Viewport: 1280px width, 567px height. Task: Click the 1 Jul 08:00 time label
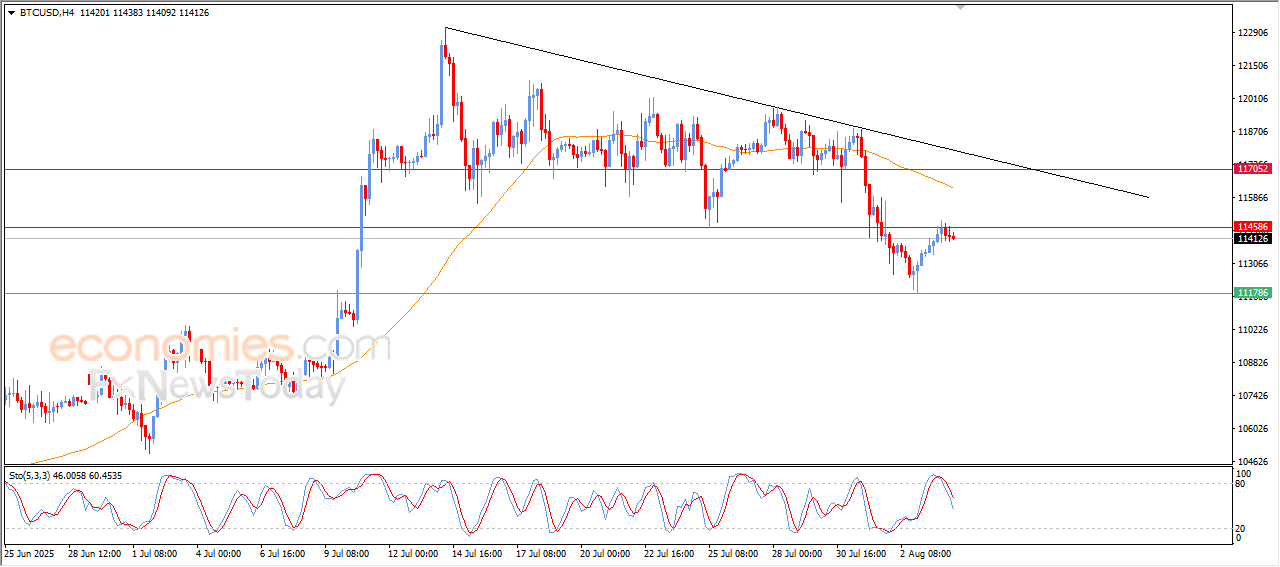click(x=157, y=552)
